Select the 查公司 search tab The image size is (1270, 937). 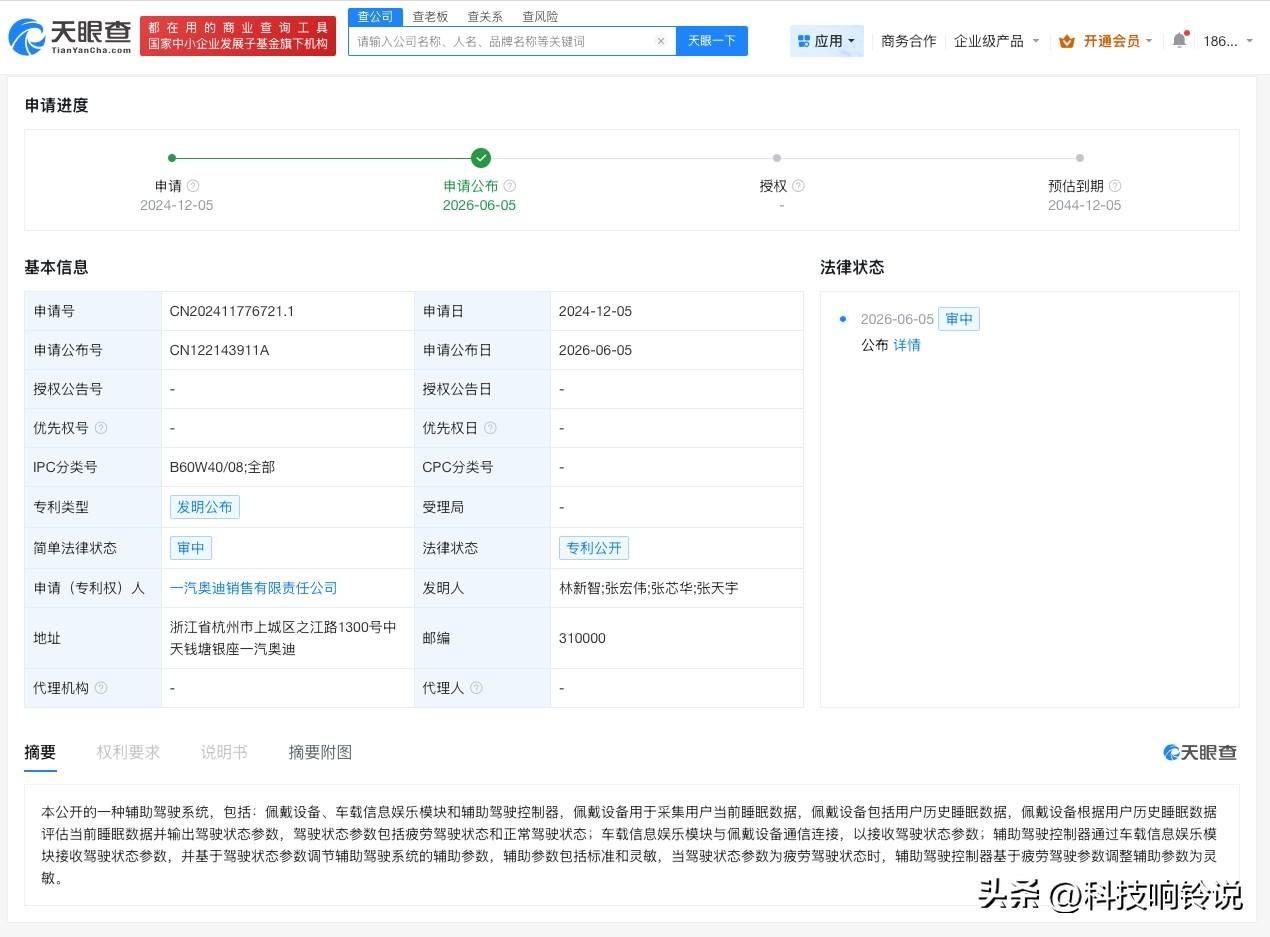pos(376,17)
